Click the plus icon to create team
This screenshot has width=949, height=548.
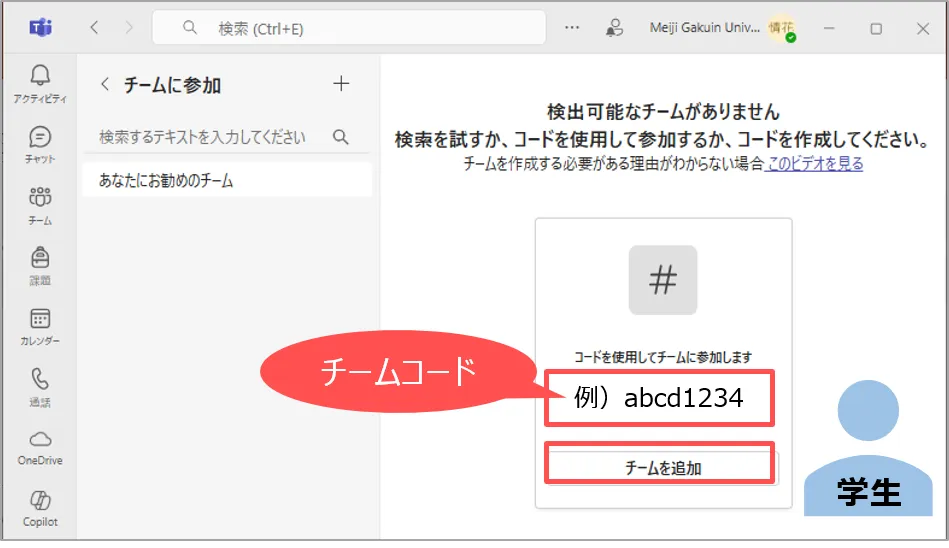[341, 84]
